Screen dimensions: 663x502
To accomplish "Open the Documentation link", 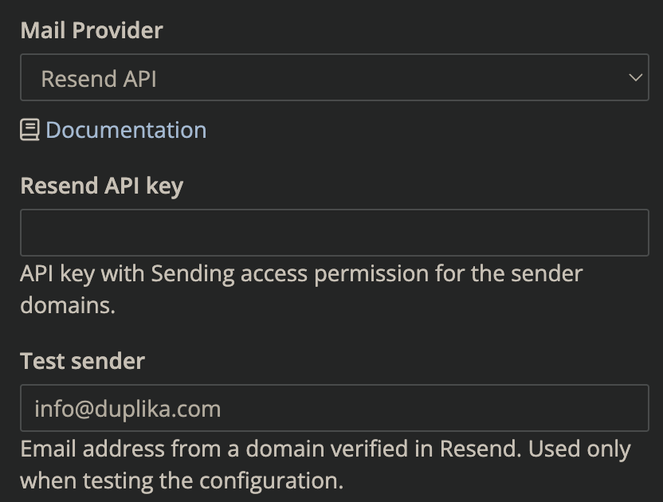I will pos(126,130).
